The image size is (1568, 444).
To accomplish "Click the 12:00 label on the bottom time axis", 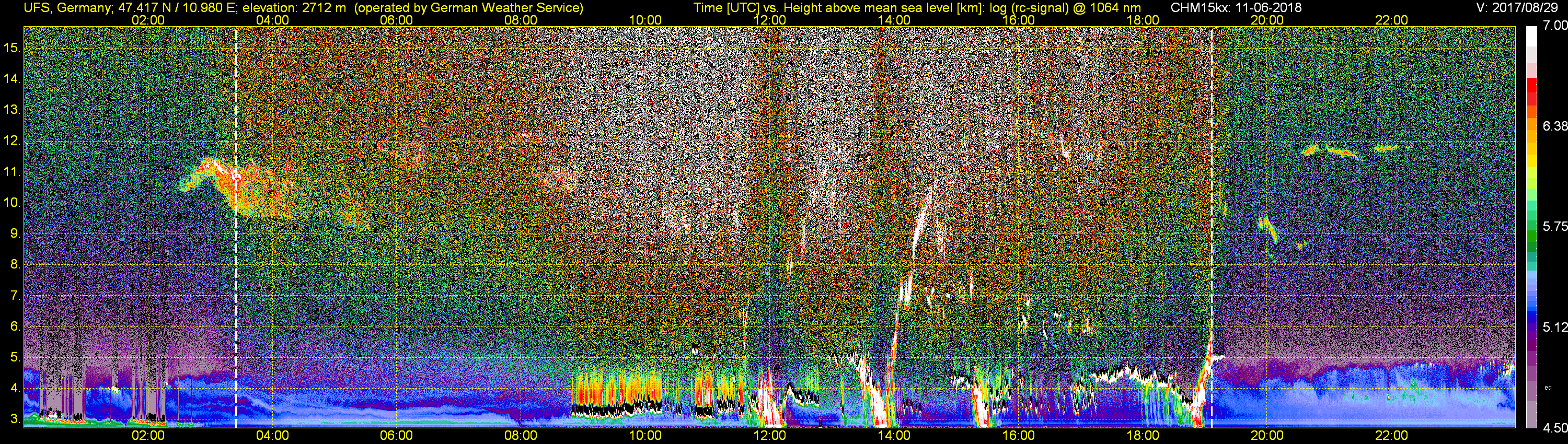I will pyautogui.click(x=769, y=436).
